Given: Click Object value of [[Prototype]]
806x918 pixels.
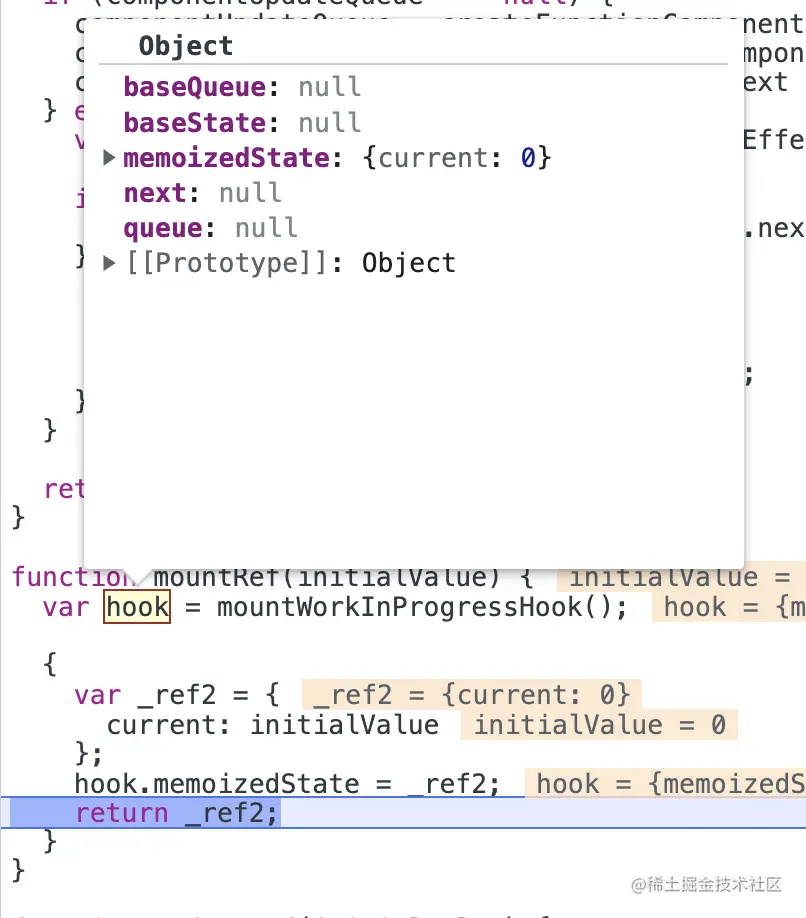Looking at the screenshot, I should click(409, 263).
